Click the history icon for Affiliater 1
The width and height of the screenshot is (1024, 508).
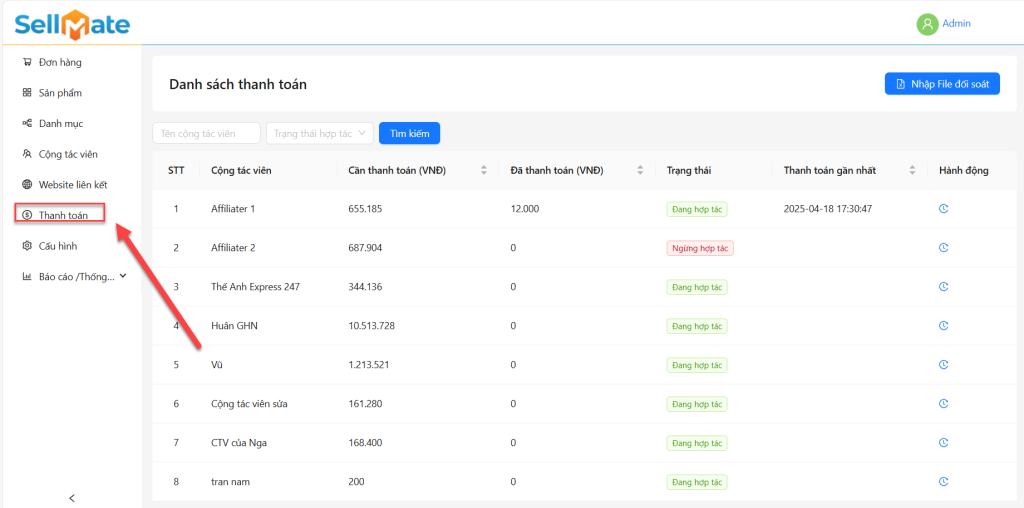[943, 209]
